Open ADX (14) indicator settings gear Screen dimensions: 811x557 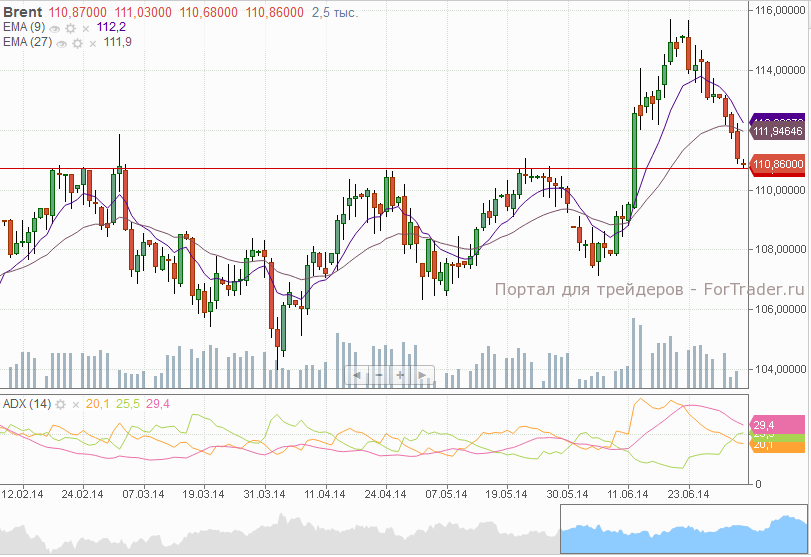pyautogui.click(x=61, y=404)
